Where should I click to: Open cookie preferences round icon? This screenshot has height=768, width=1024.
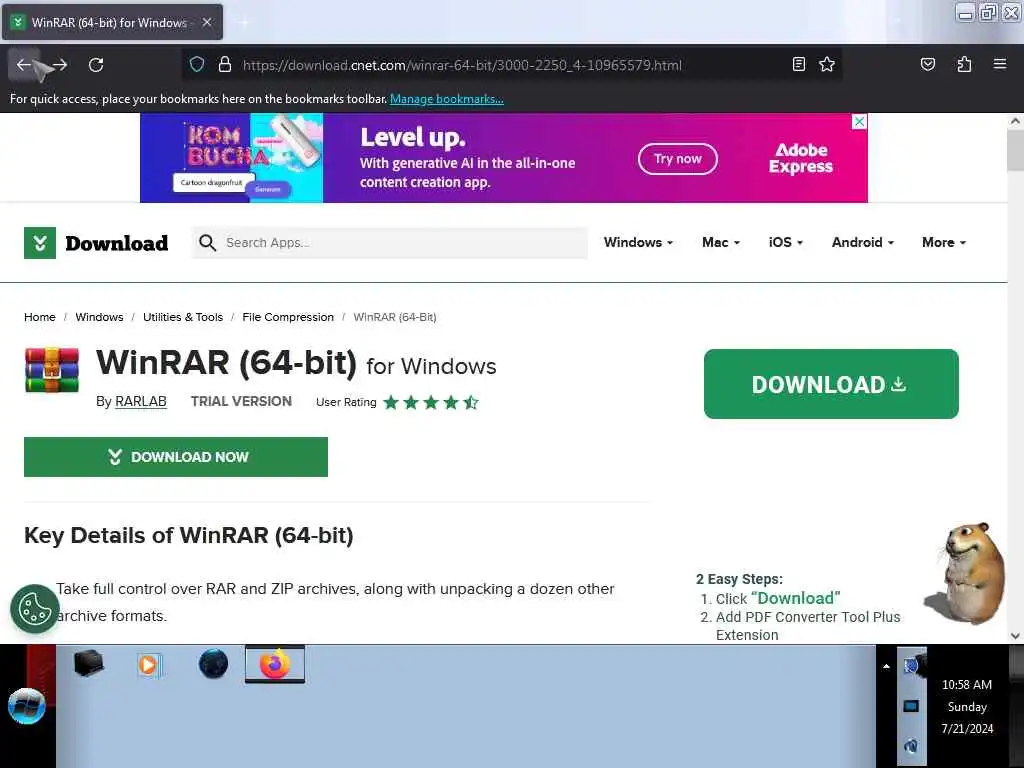(35, 609)
